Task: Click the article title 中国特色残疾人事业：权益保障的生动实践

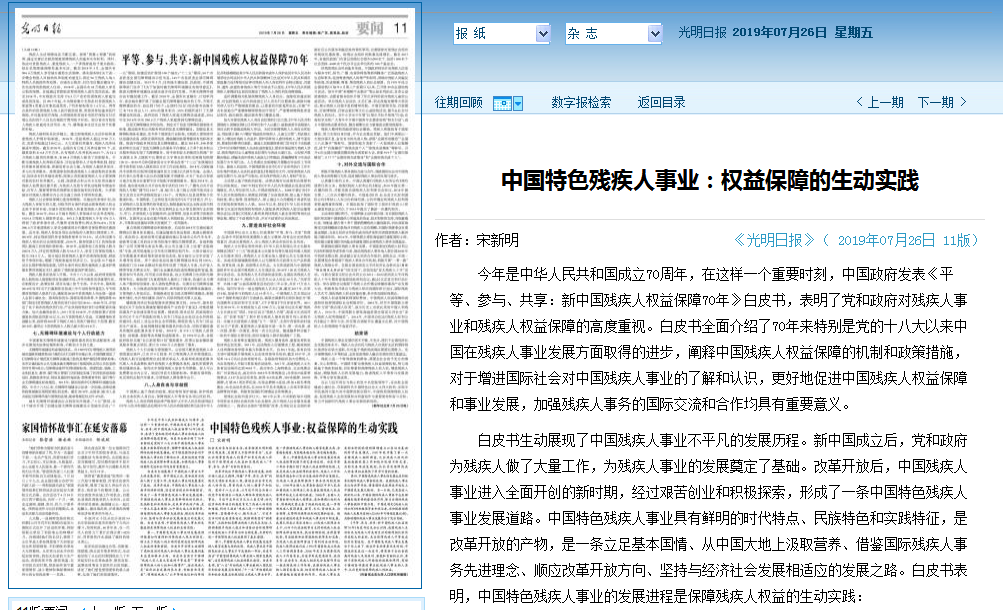Action: click(x=709, y=181)
